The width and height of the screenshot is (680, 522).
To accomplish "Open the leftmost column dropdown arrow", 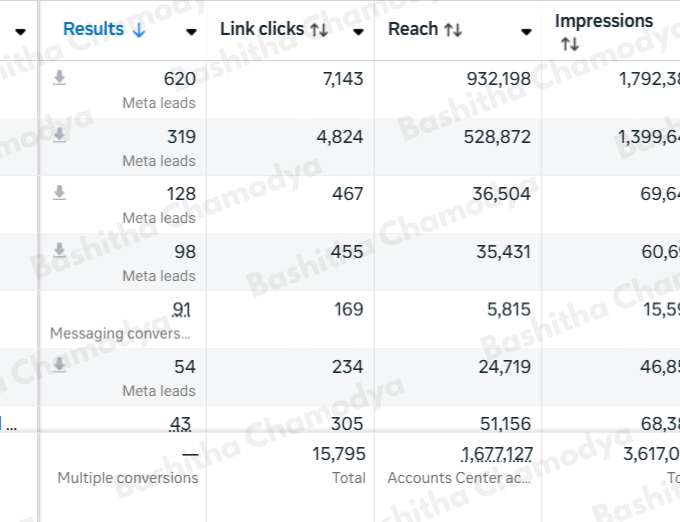I will pos(20,31).
